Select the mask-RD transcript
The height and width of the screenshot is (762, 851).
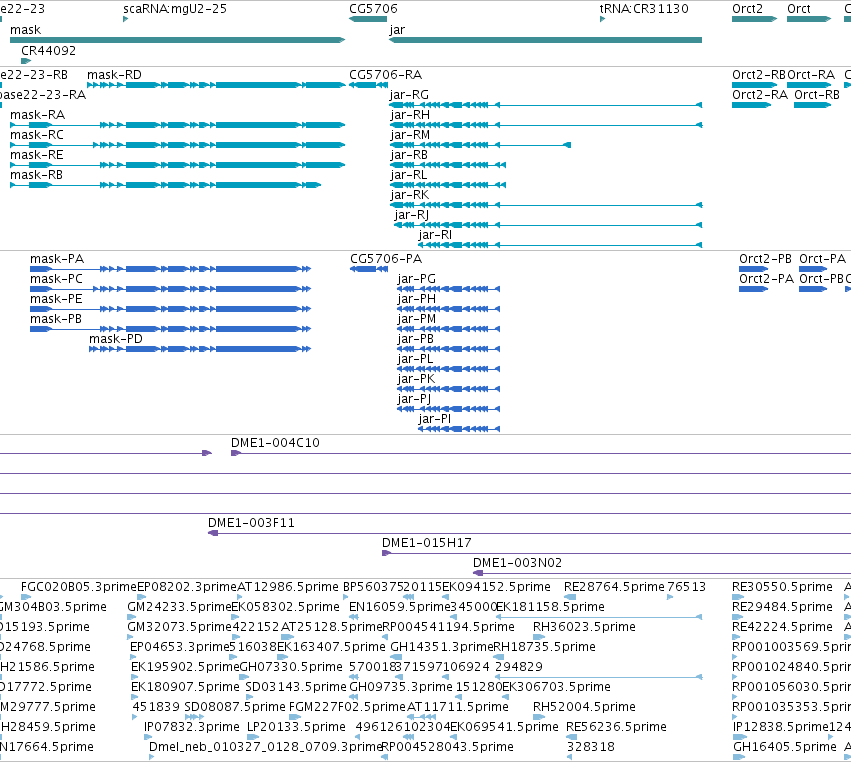click(217, 85)
